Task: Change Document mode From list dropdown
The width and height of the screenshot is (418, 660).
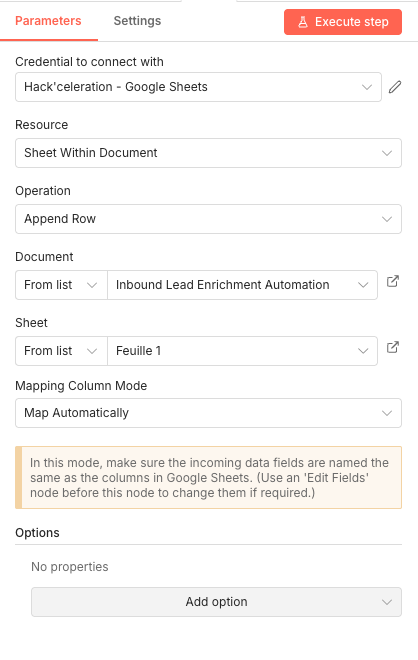Action: (x=61, y=285)
